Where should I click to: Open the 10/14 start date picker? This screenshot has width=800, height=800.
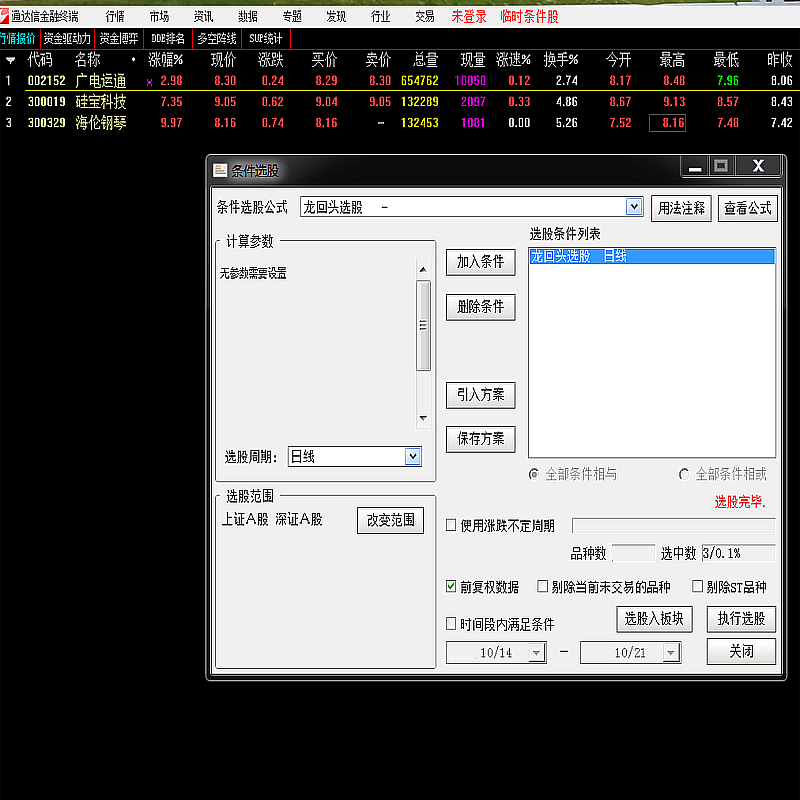536,653
